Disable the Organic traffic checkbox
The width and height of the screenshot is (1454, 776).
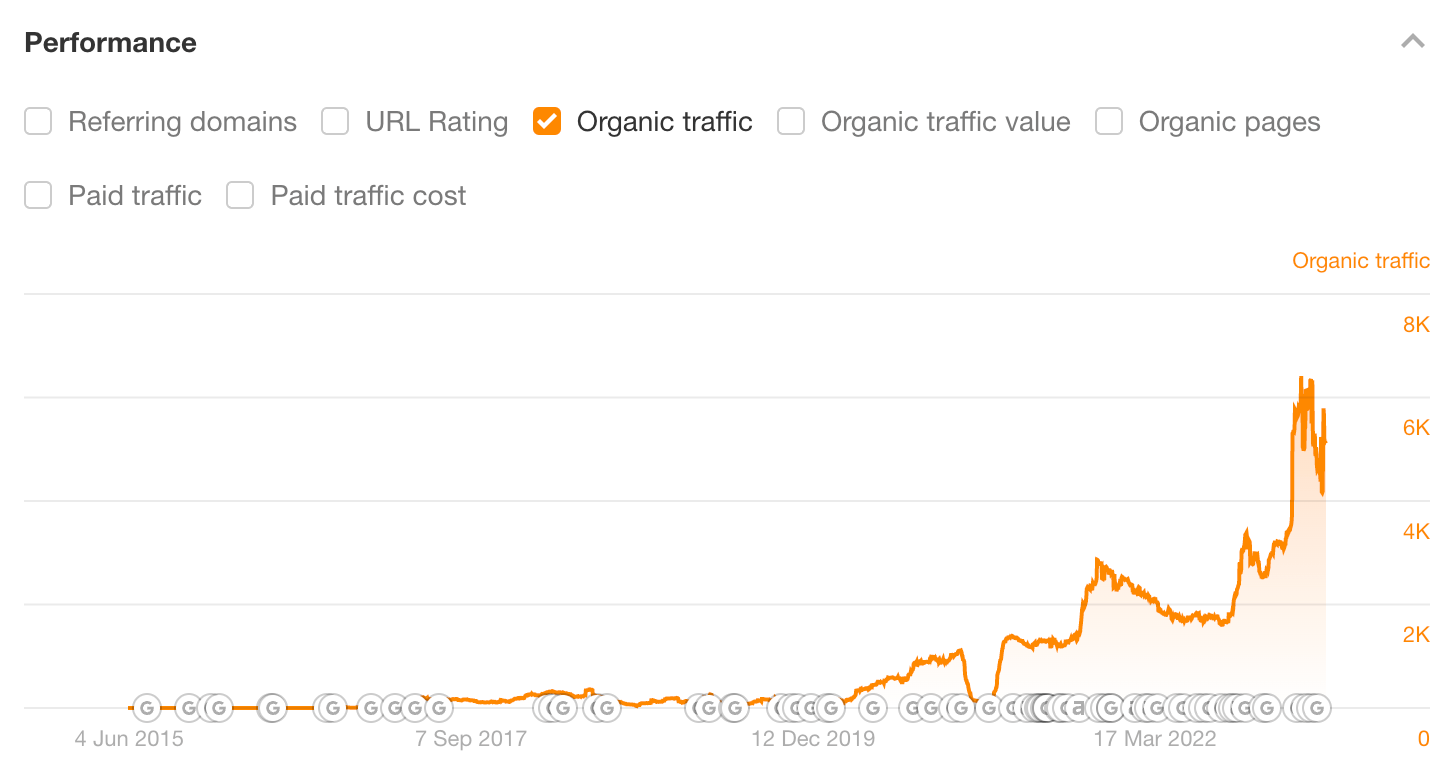546,121
